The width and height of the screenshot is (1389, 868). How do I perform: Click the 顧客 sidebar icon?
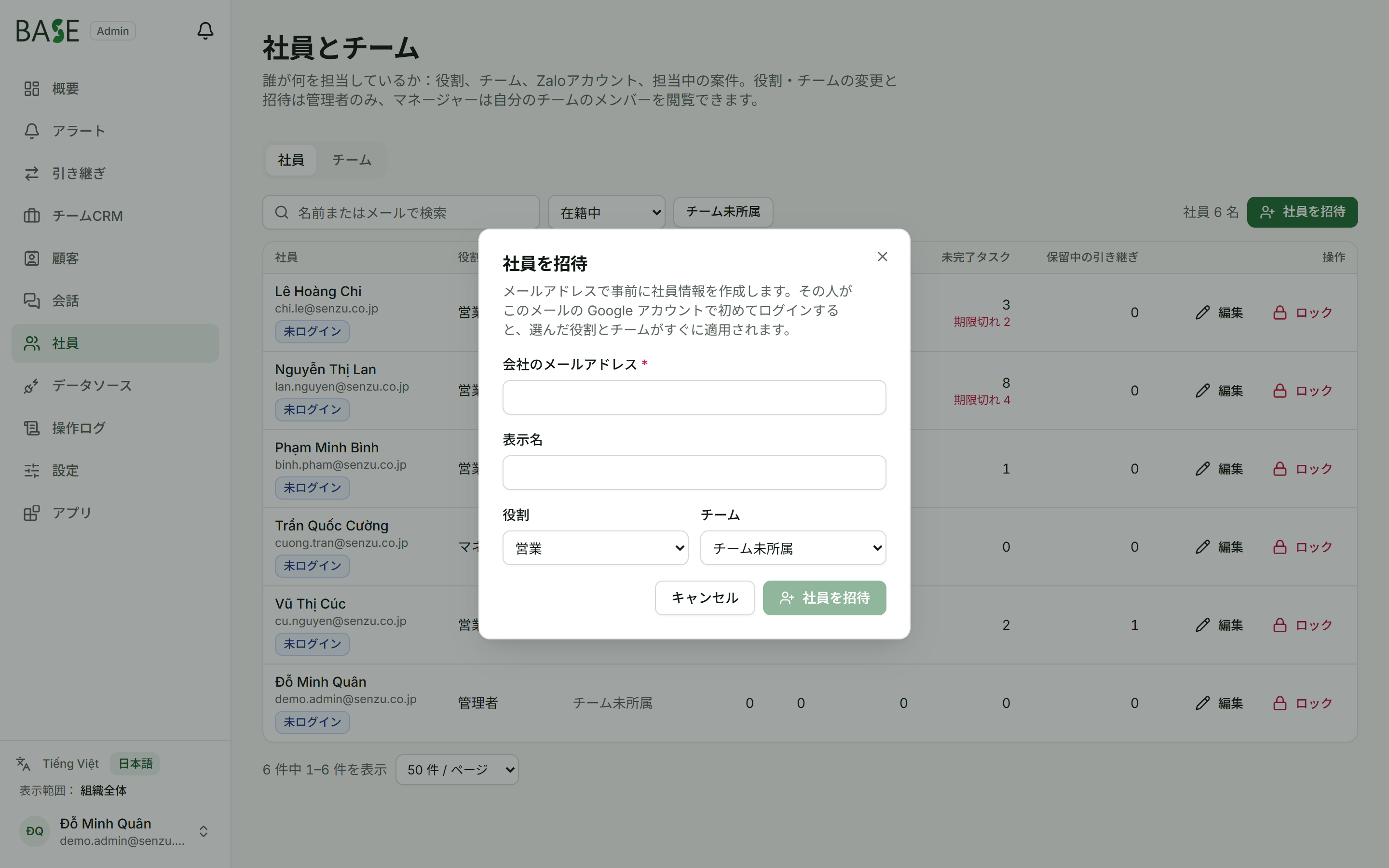coord(31,258)
